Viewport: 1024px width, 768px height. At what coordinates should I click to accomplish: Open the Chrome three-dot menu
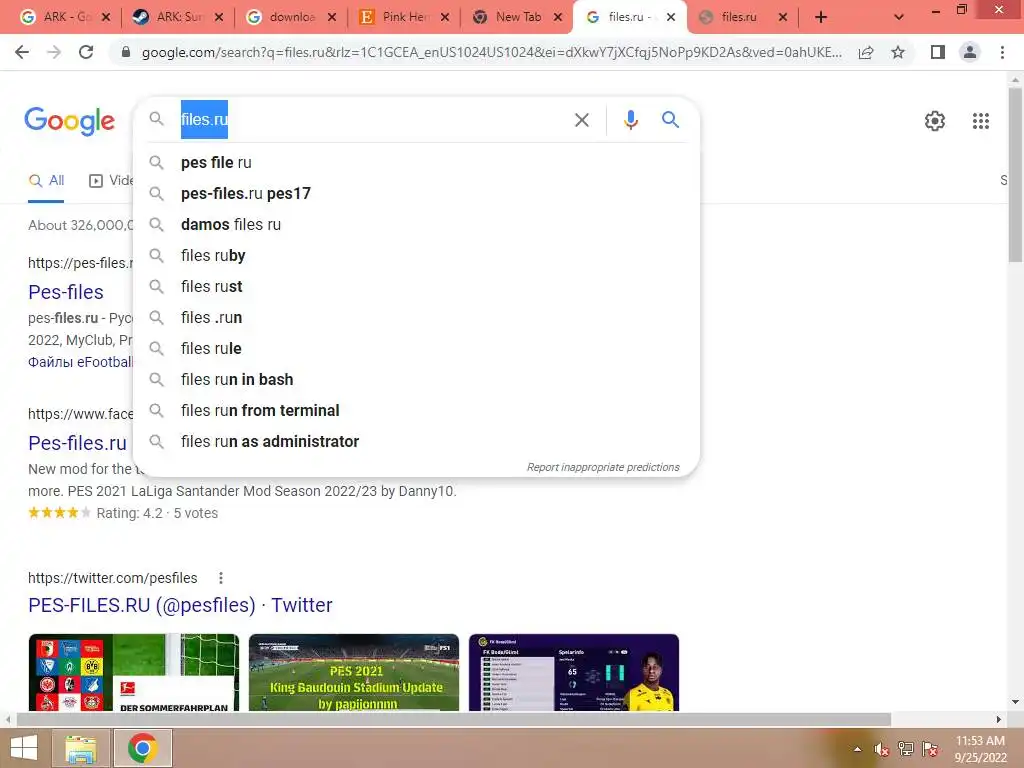[1002, 52]
